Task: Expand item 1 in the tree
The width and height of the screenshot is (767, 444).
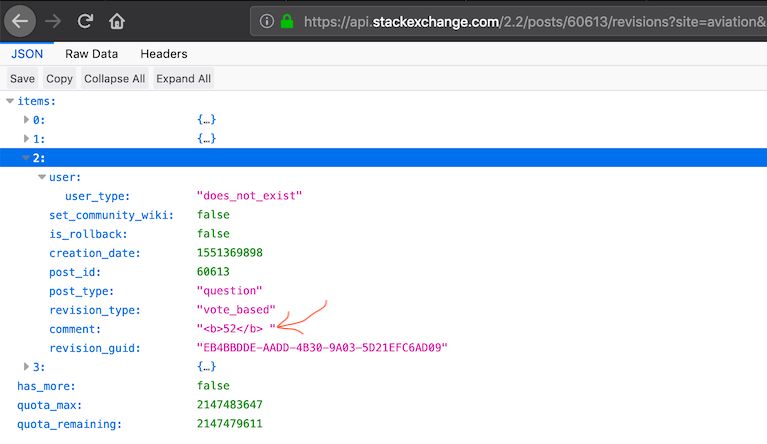Action: tap(26, 139)
